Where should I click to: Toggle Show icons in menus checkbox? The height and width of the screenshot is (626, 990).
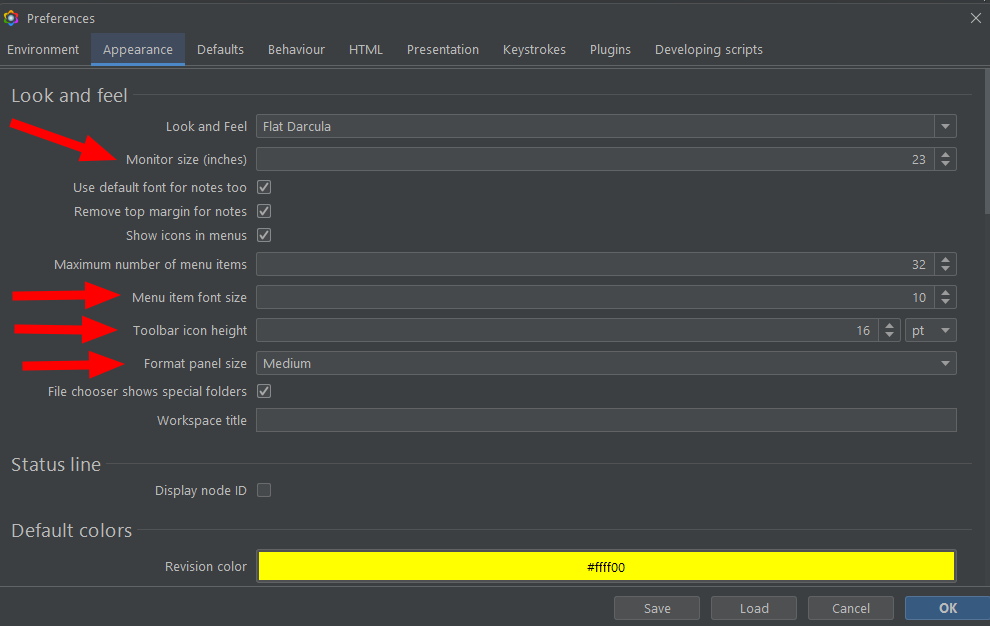point(264,235)
